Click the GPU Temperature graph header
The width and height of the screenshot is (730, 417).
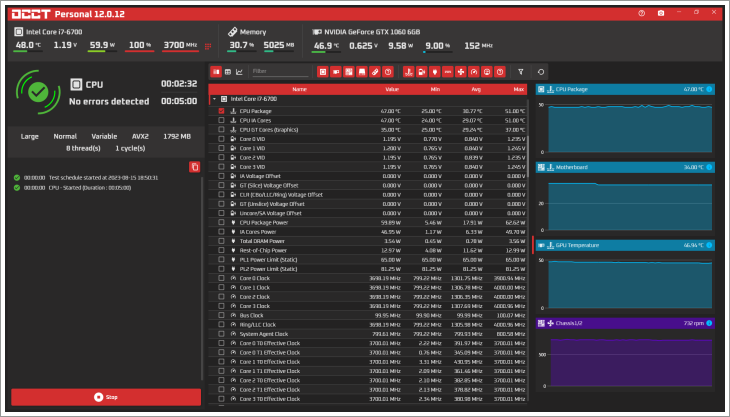point(625,245)
